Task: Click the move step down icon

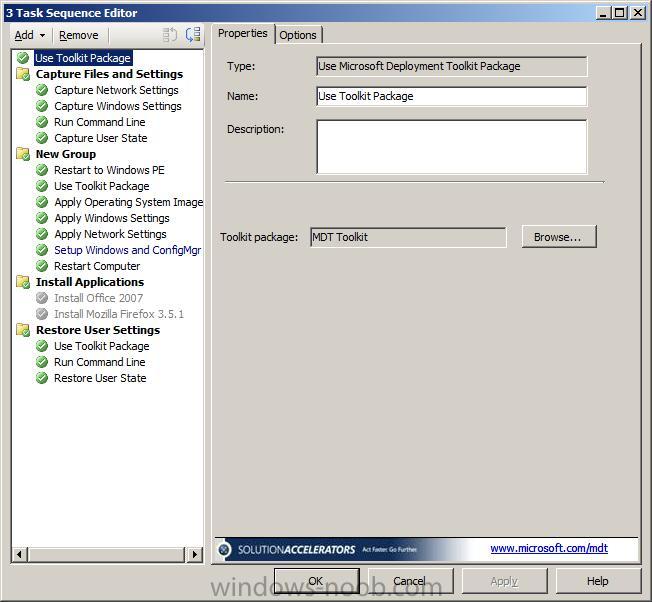Action: click(193, 35)
